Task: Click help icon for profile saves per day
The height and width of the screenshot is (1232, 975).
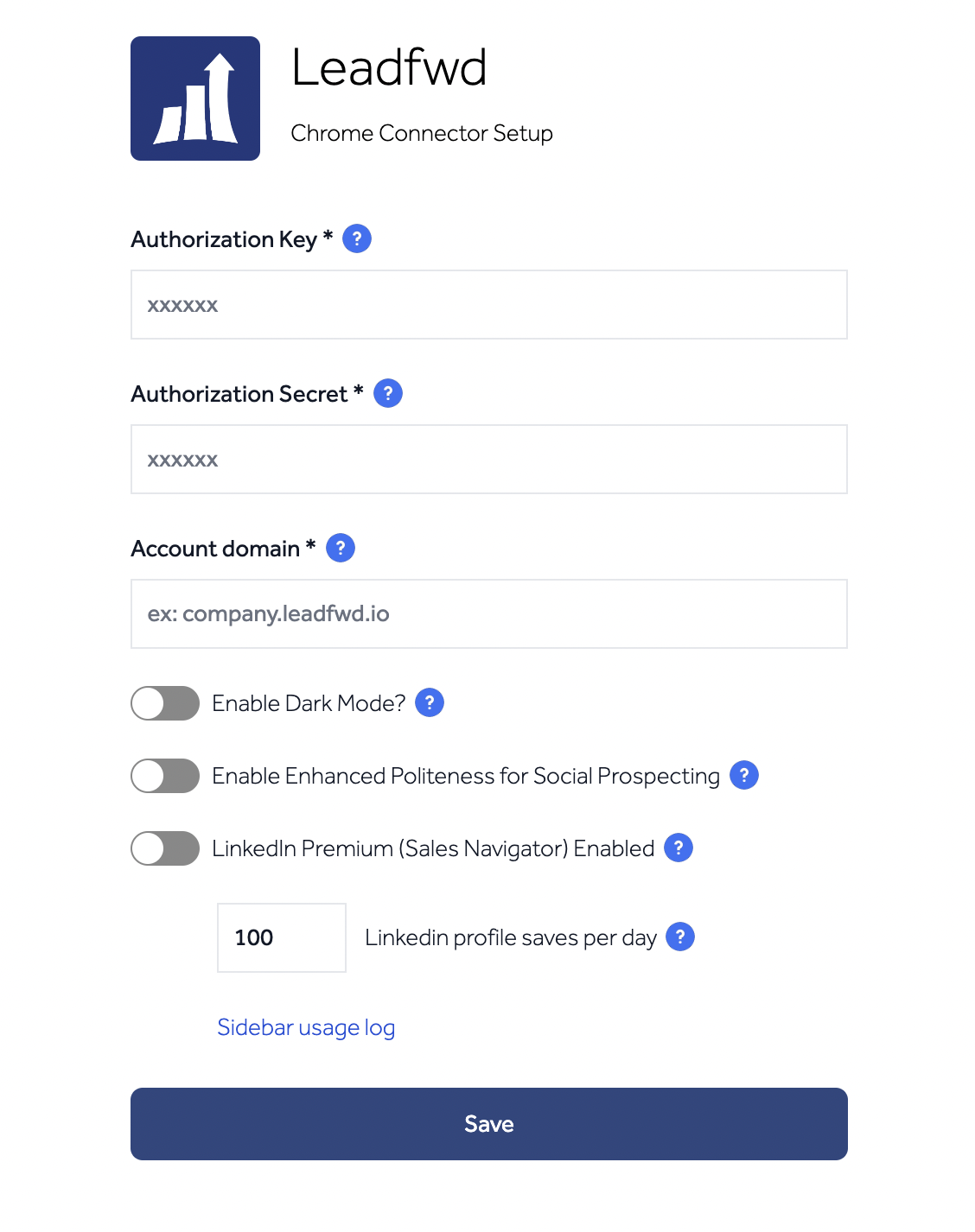Action: pos(680,937)
